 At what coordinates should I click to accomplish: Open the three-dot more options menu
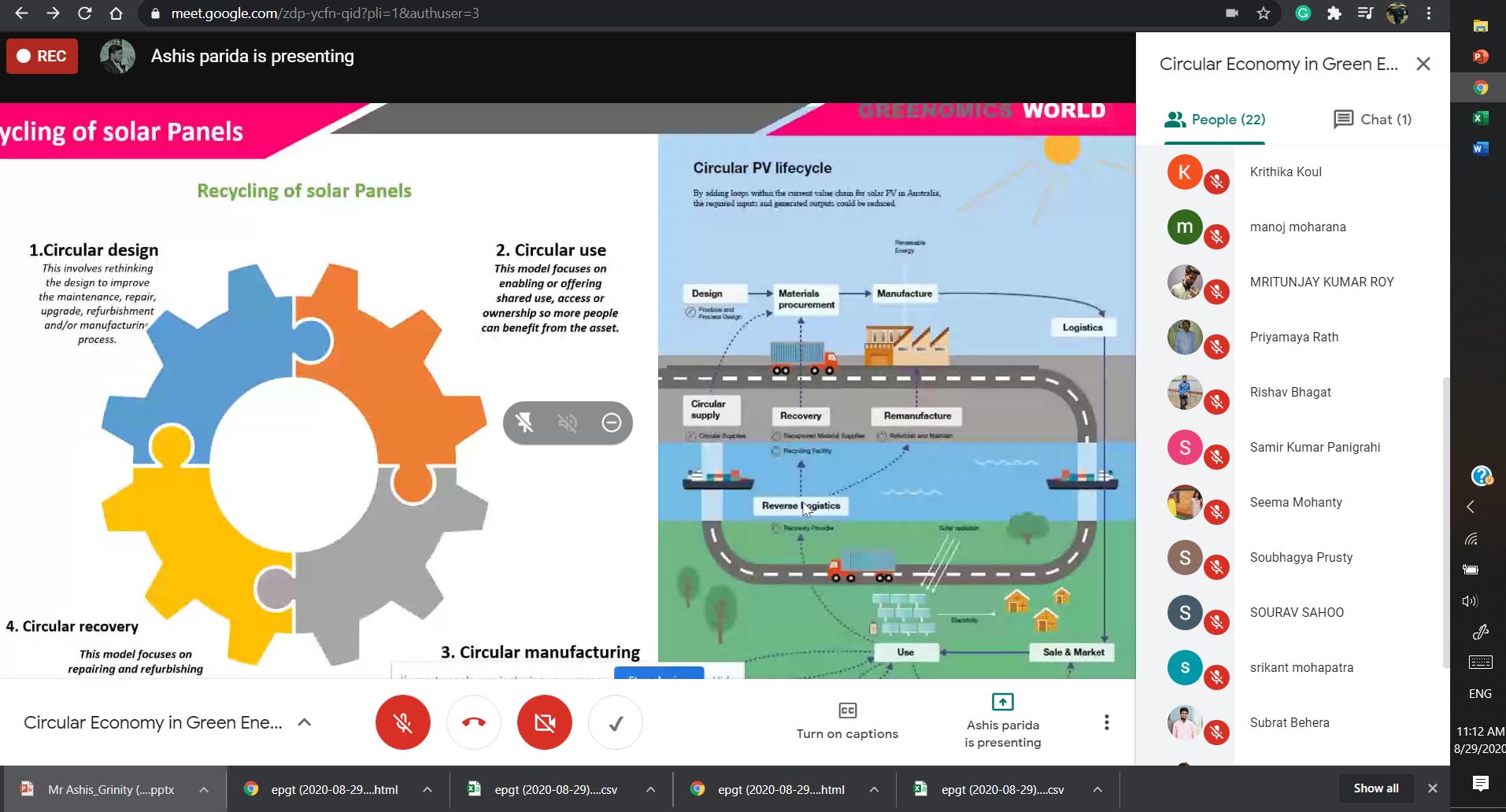[1106, 722]
